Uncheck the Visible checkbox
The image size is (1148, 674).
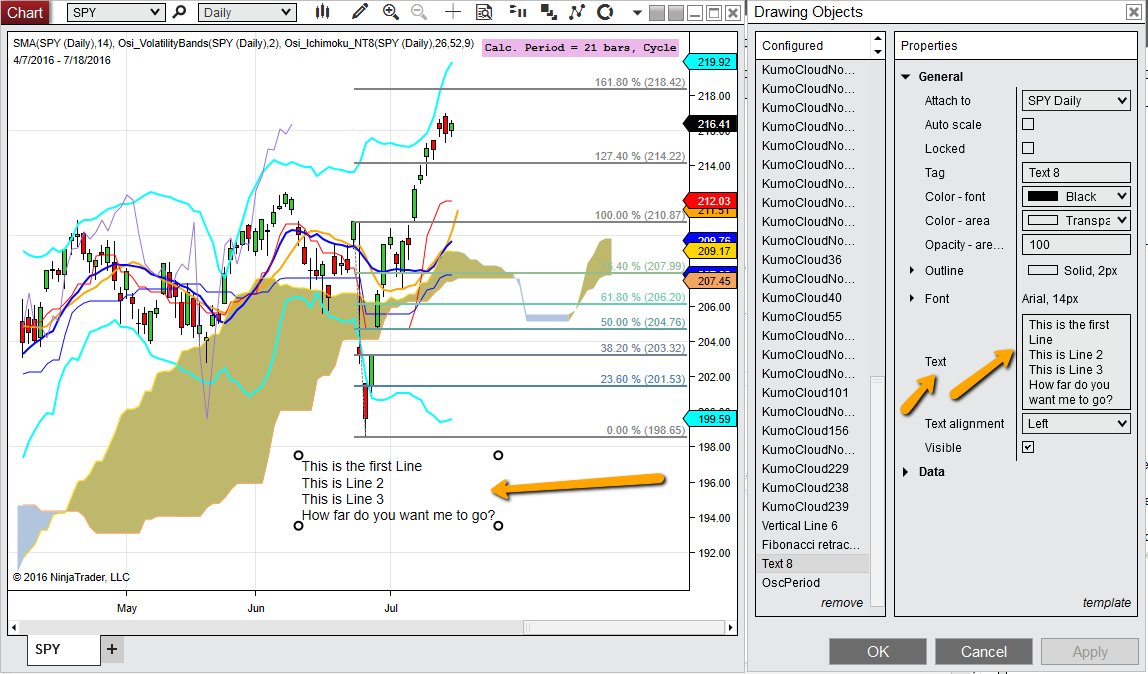[1027, 448]
